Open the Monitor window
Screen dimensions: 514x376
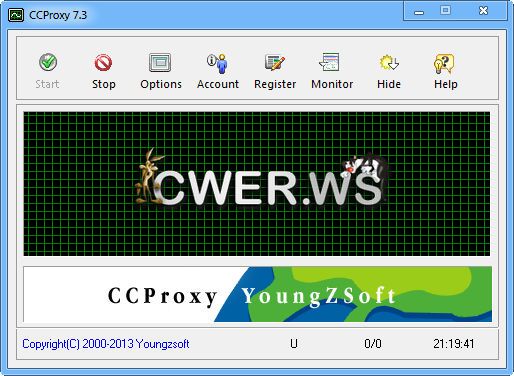[332, 71]
